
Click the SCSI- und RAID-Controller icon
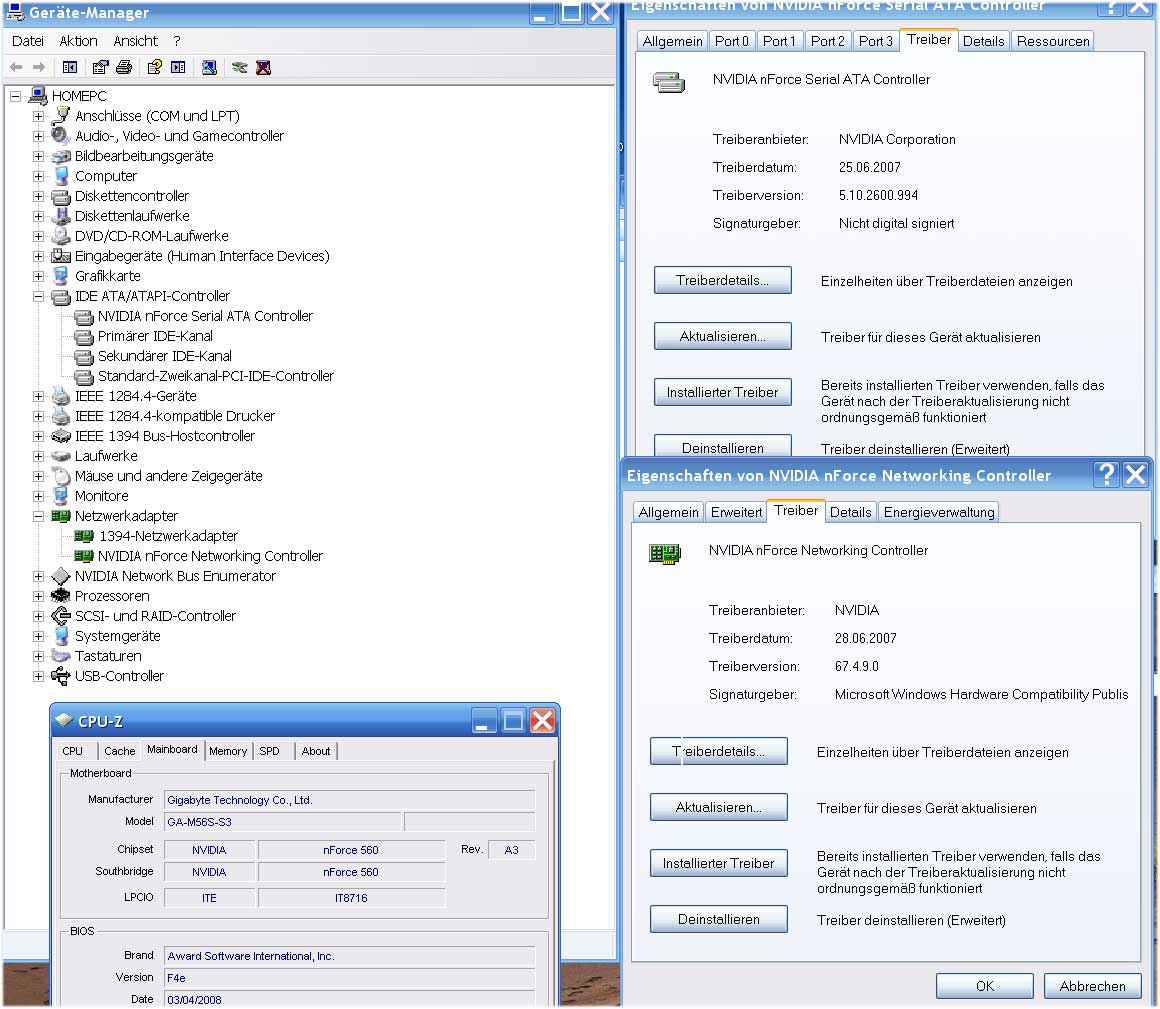(x=60, y=615)
